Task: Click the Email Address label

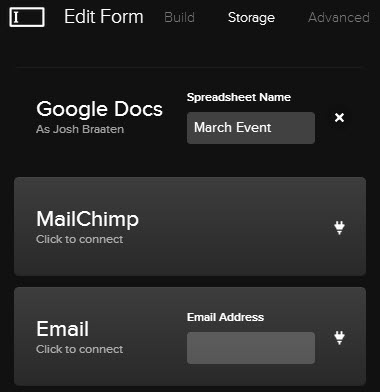Action: [225, 317]
